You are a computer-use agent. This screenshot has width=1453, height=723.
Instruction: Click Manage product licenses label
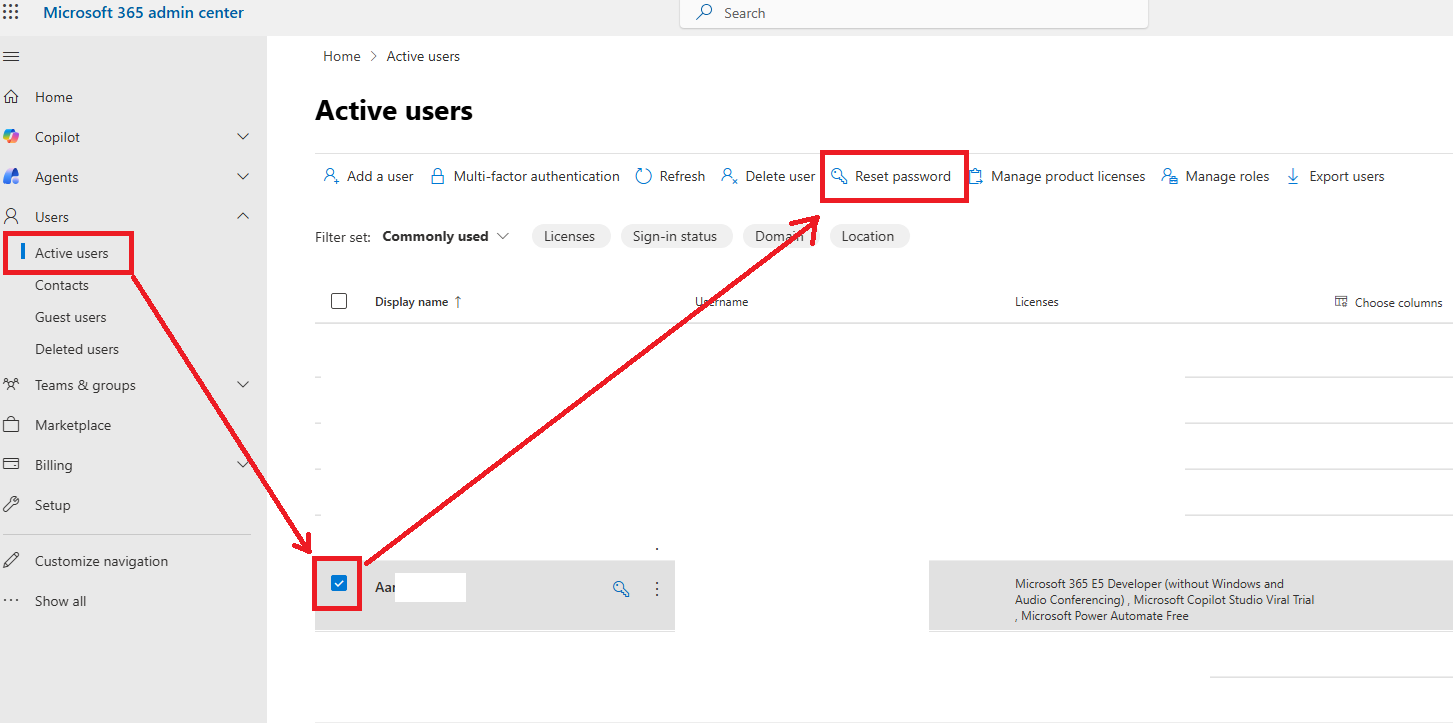[1068, 176]
